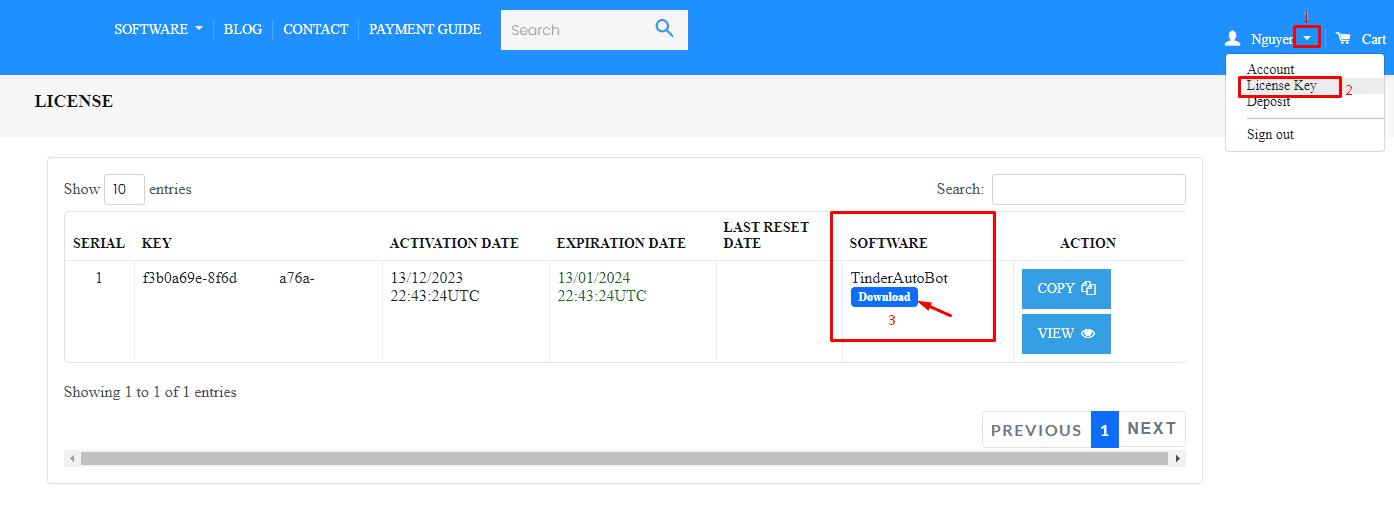Toggle the user dropdown arrow
Viewport: 1394px width, 507px height.
[1307, 38]
